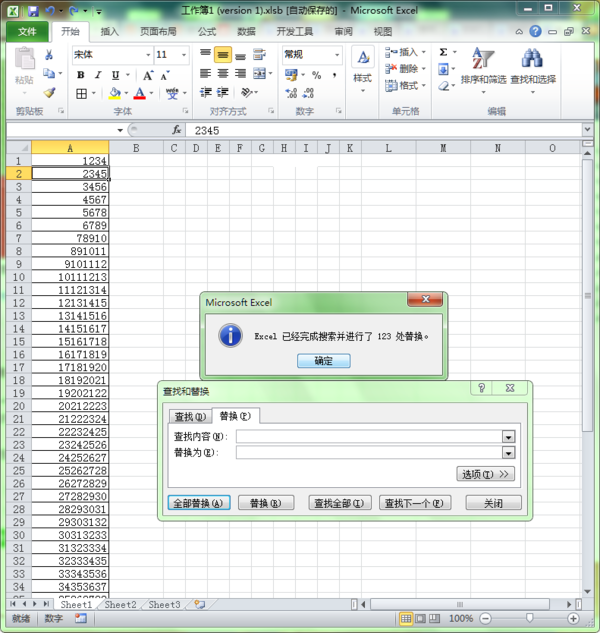Toggle Bold formatting
The width and height of the screenshot is (600, 633).
(81, 75)
